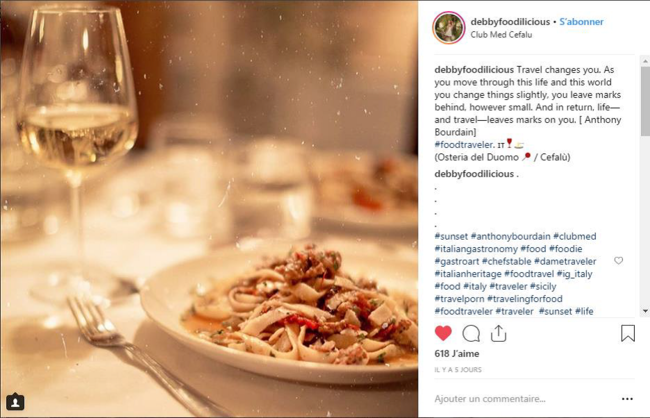Click the scrollbar down arrow in comments

tap(645, 311)
